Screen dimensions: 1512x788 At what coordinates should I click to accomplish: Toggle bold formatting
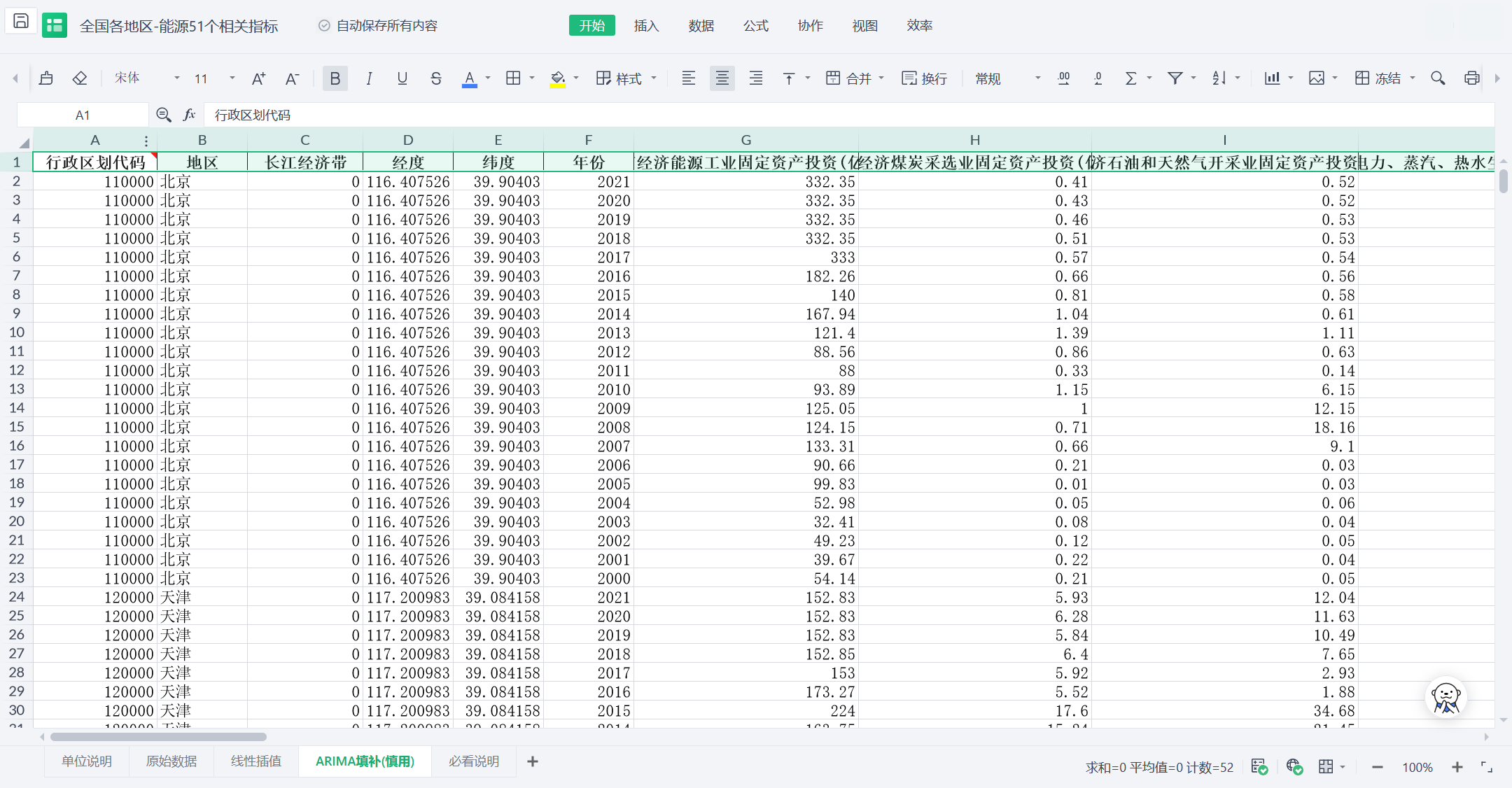click(335, 78)
